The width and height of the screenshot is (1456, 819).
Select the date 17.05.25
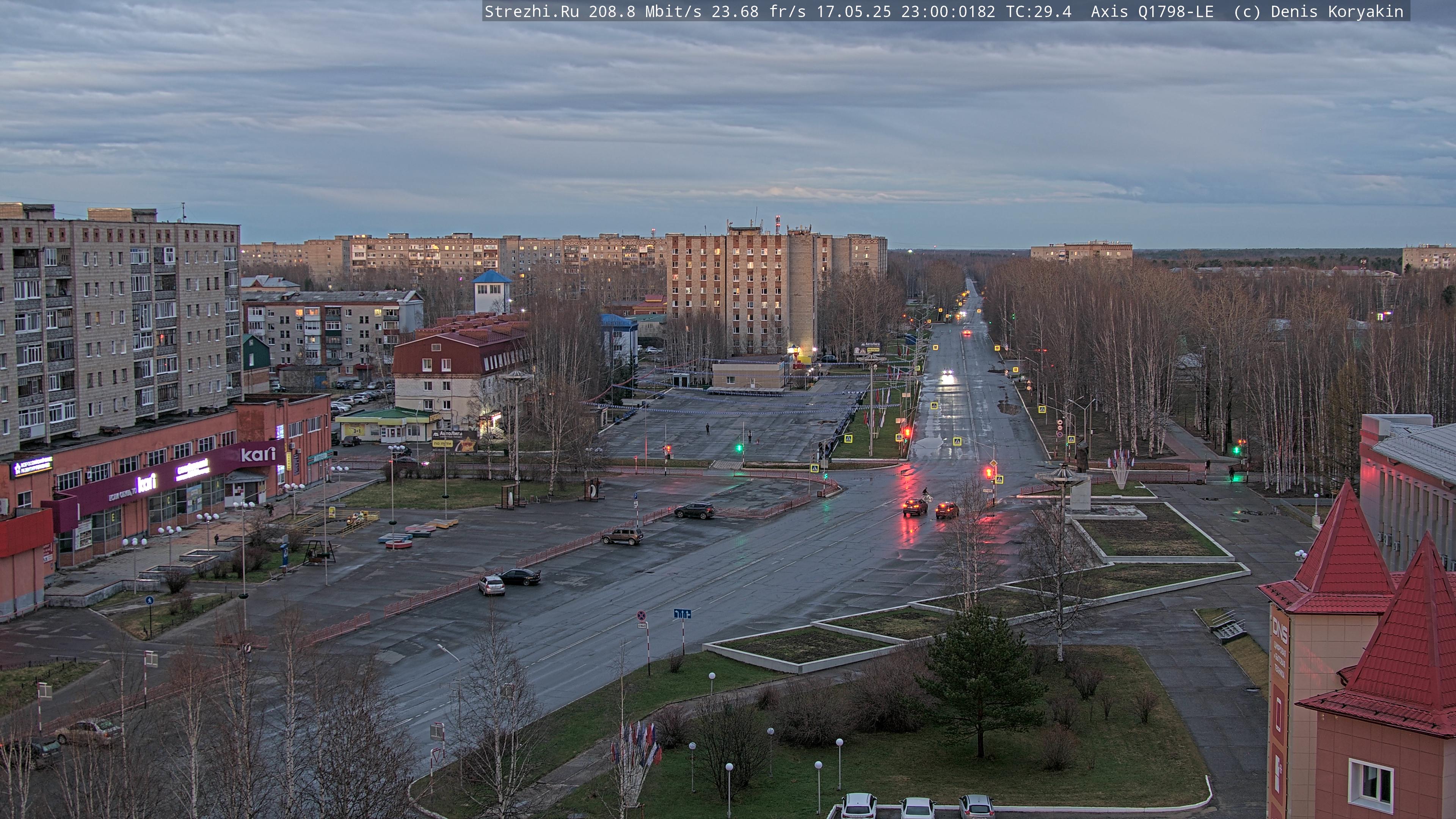pos(854,11)
